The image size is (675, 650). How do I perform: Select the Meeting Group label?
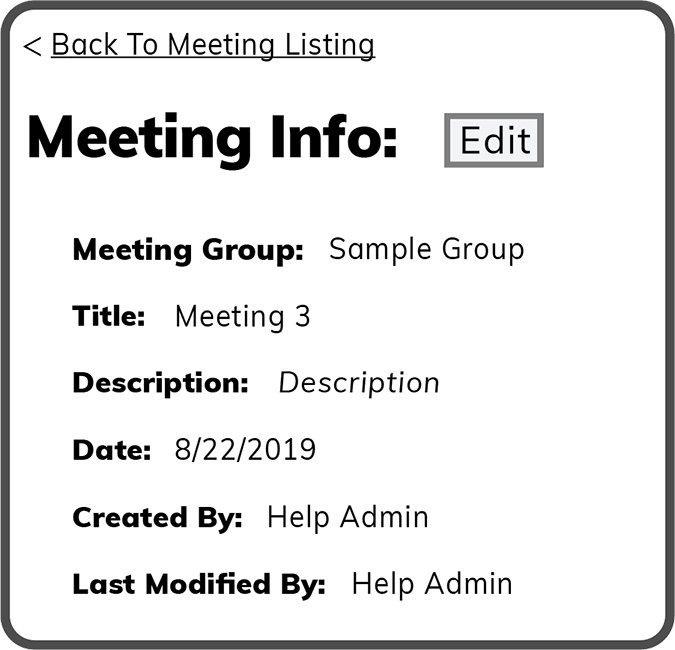188,250
